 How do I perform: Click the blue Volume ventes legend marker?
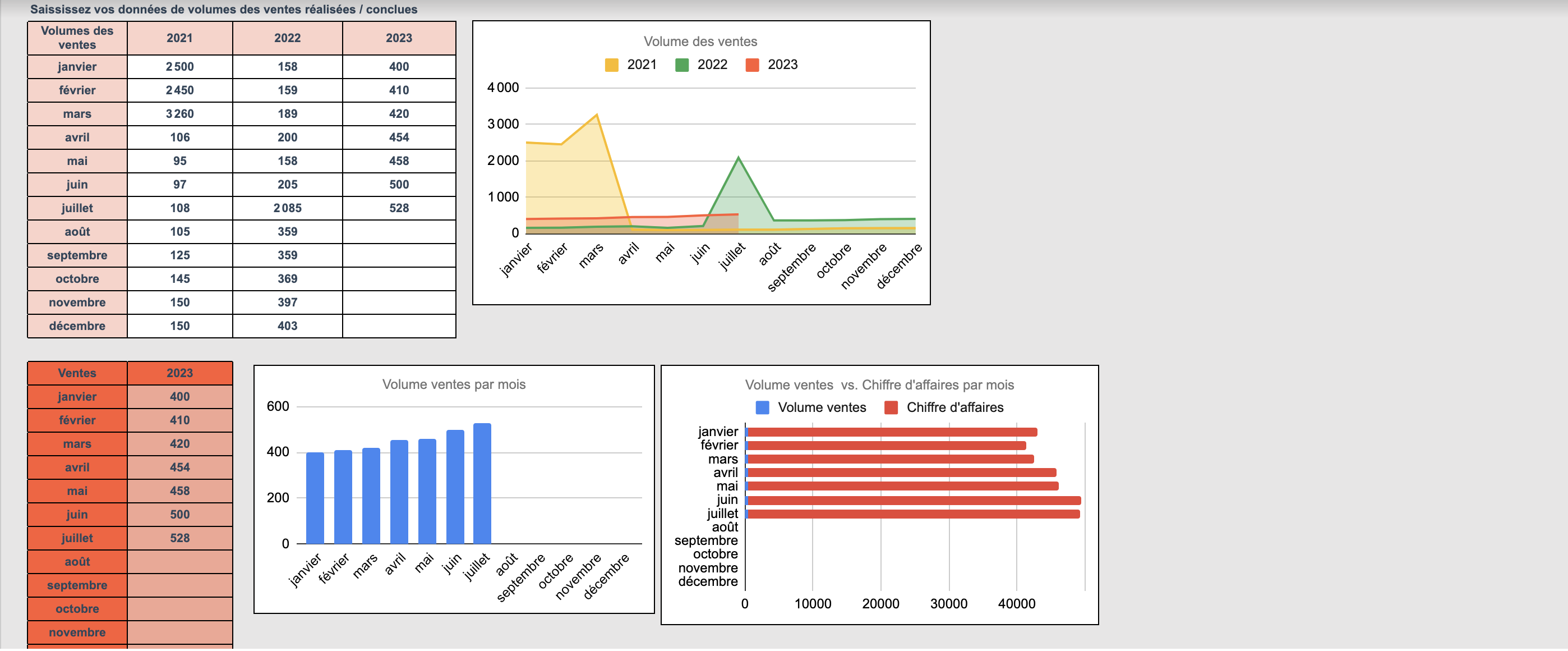(762, 407)
